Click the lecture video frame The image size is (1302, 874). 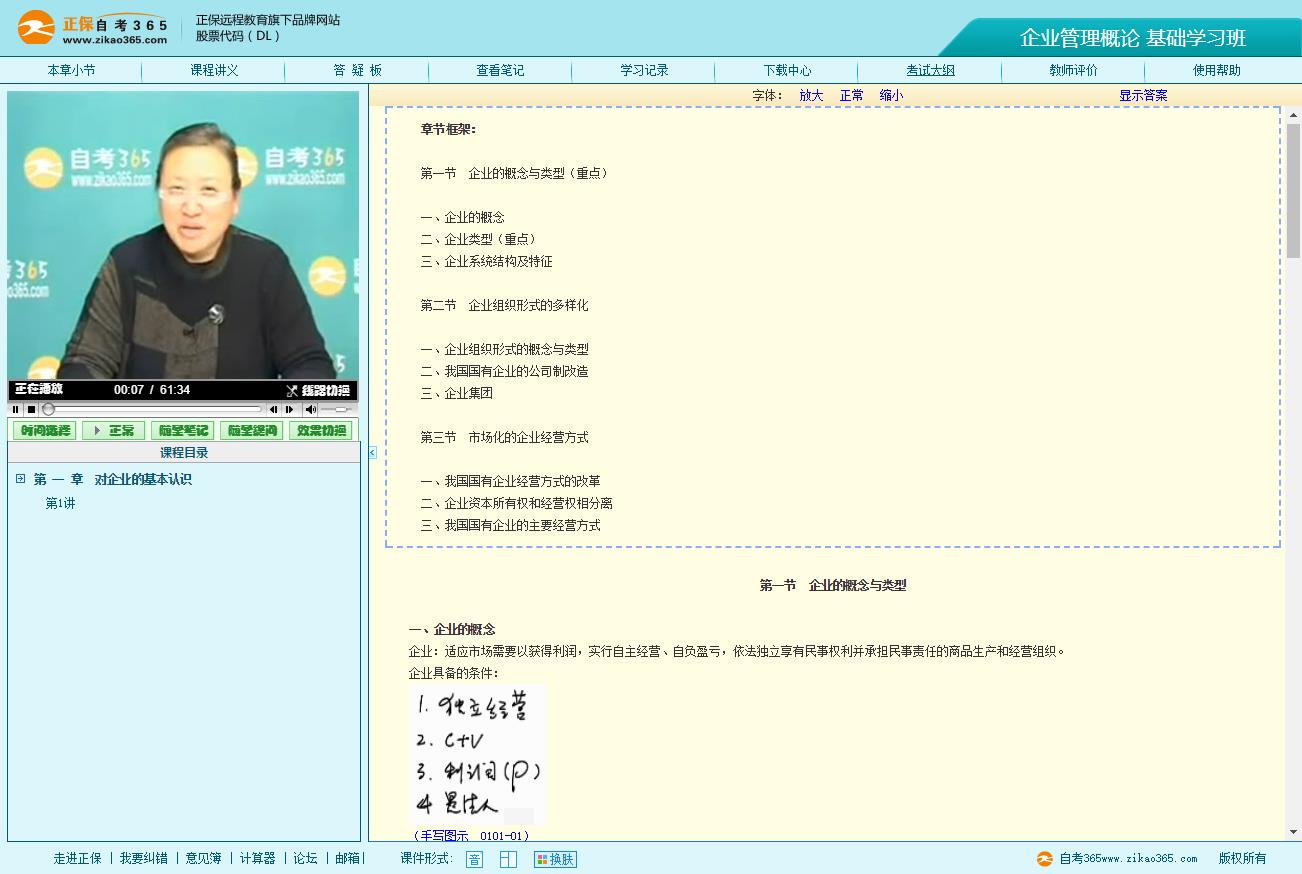(183, 236)
